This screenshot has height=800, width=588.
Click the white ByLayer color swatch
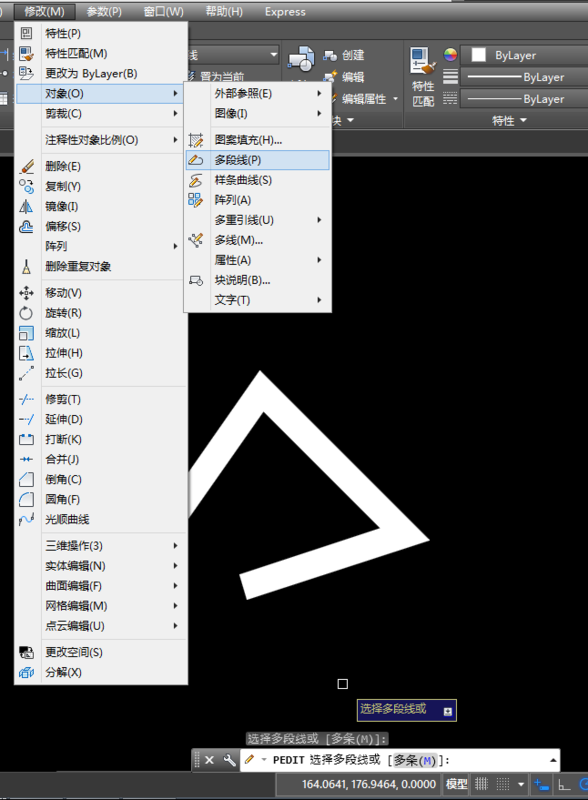(x=478, y=55)
